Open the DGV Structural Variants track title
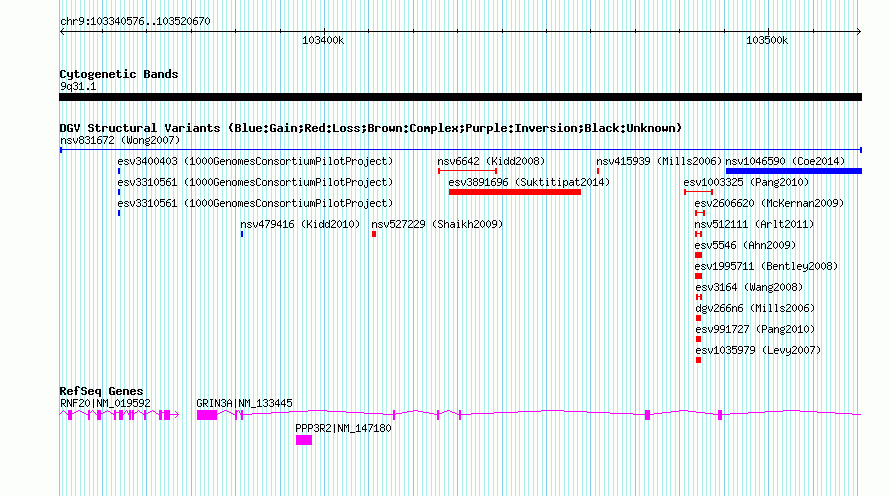Viewport: 890px width, 496px height. coord(371,128)
